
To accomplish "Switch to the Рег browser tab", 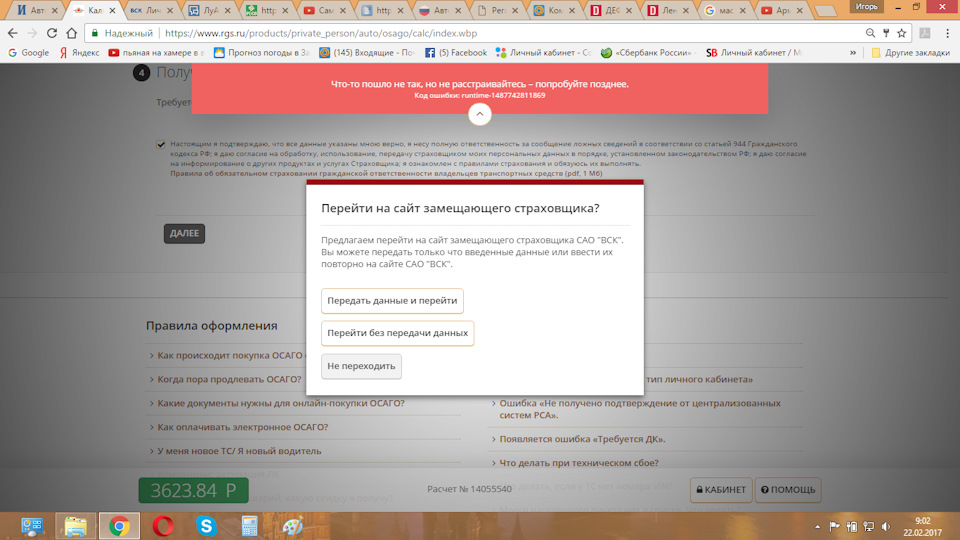I will click(x=496, y=10).
